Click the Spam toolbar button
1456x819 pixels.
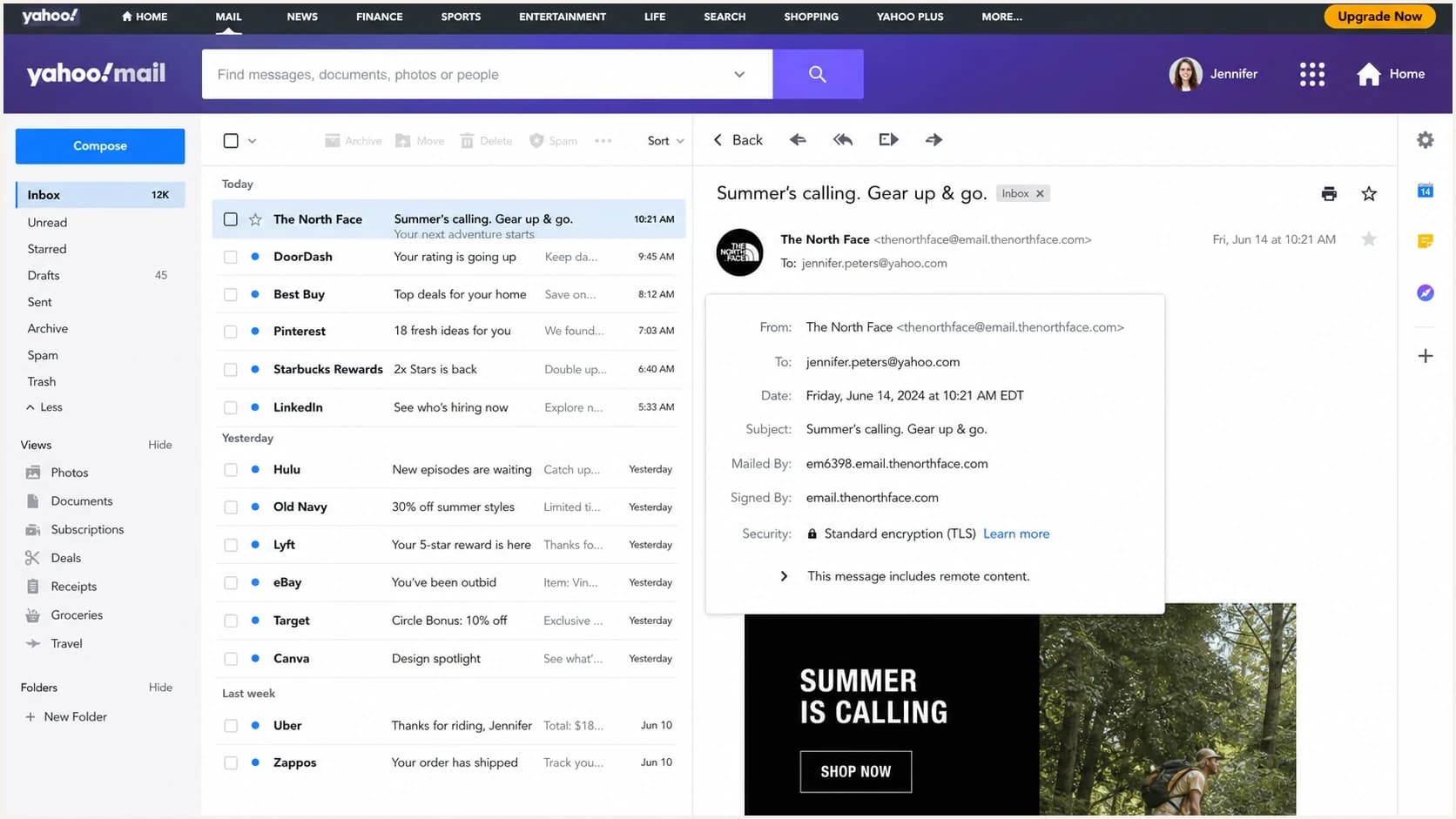point(553,141)
